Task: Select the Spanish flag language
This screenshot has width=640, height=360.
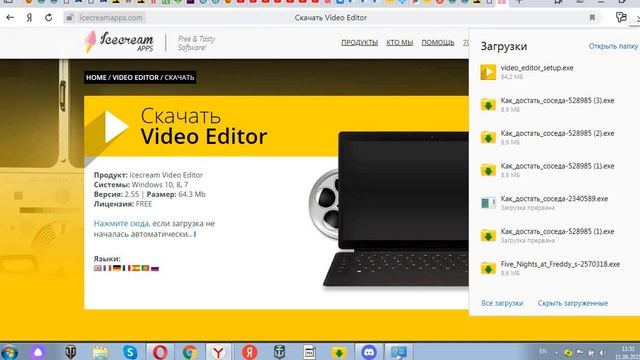Action: [x=136, y=268]
